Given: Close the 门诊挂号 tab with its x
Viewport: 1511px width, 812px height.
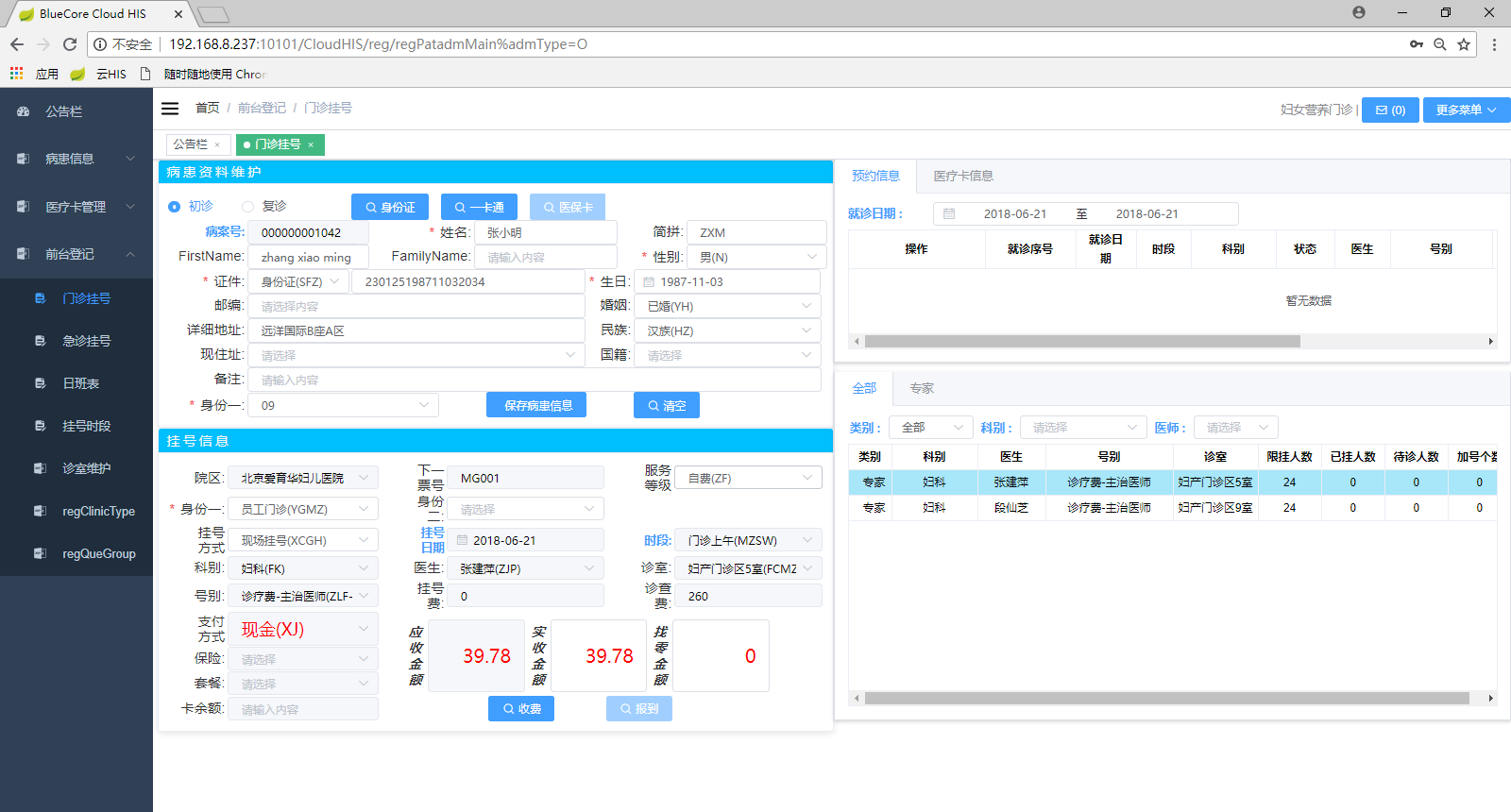Looking at the screenshot, I should click(311, 144).
